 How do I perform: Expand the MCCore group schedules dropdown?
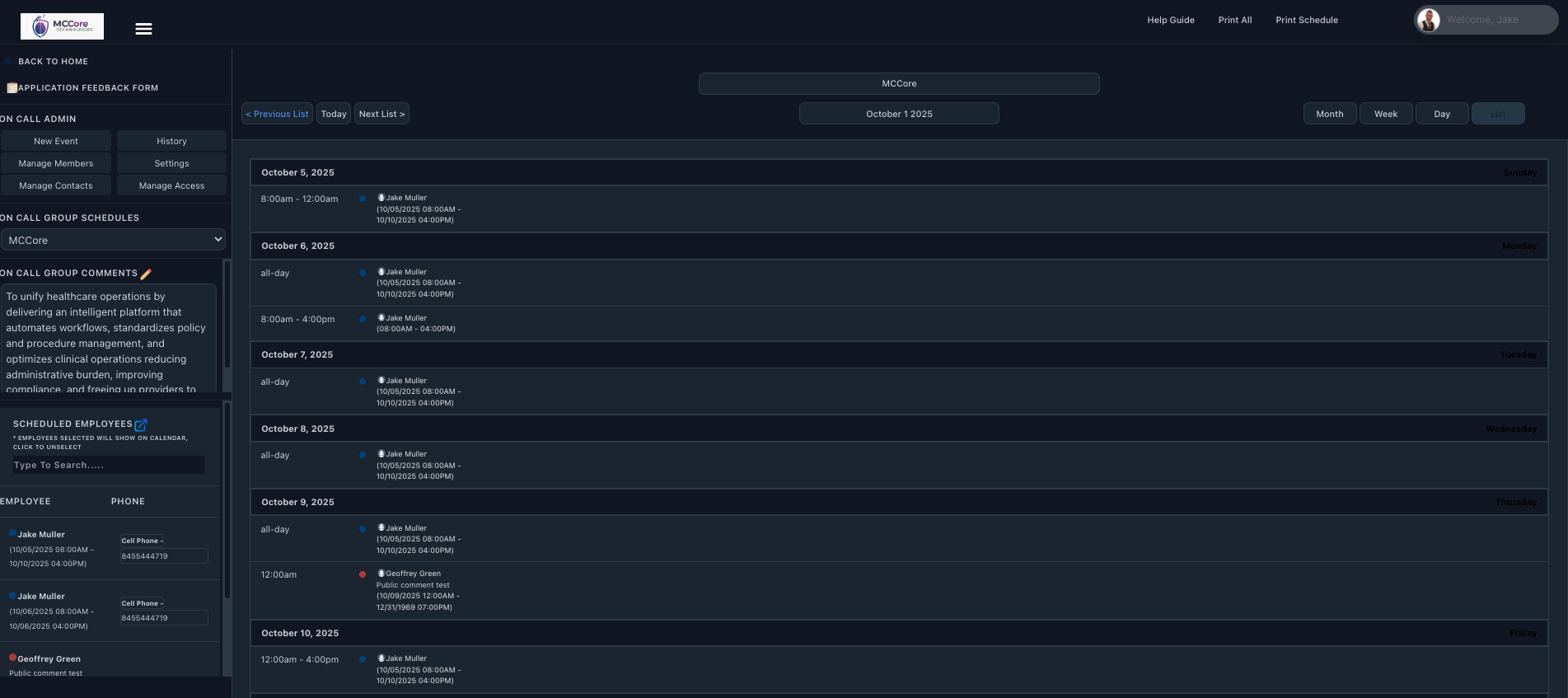pos(113,240)
